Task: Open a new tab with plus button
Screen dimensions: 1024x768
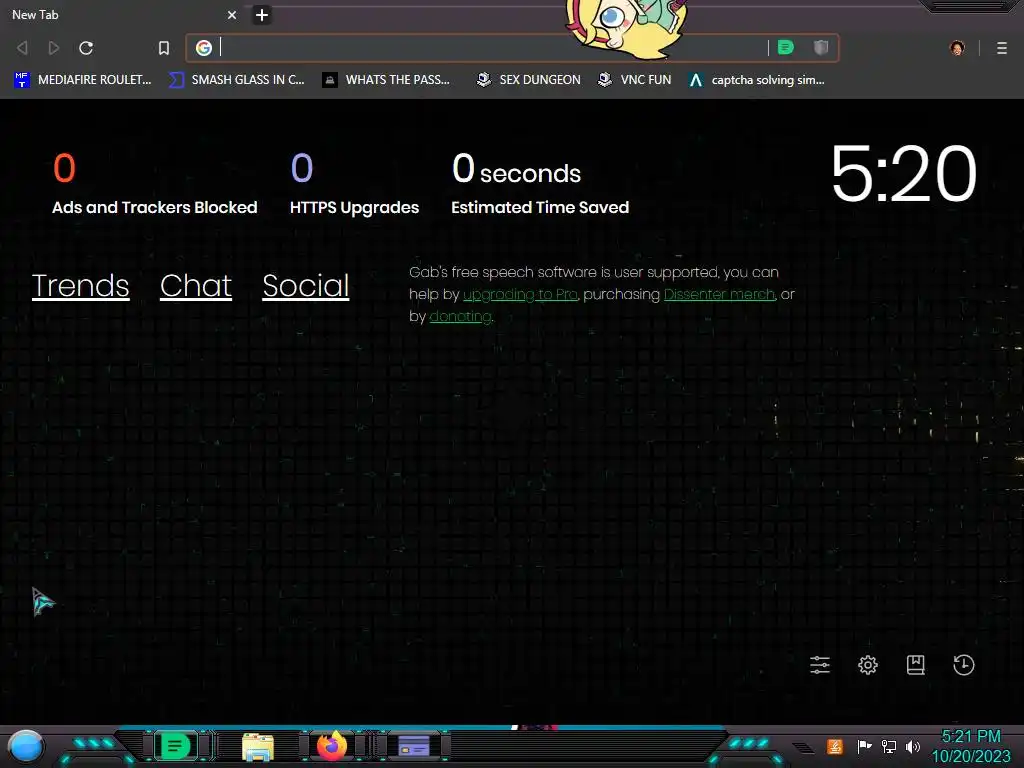Action: [x=261, y=15]
